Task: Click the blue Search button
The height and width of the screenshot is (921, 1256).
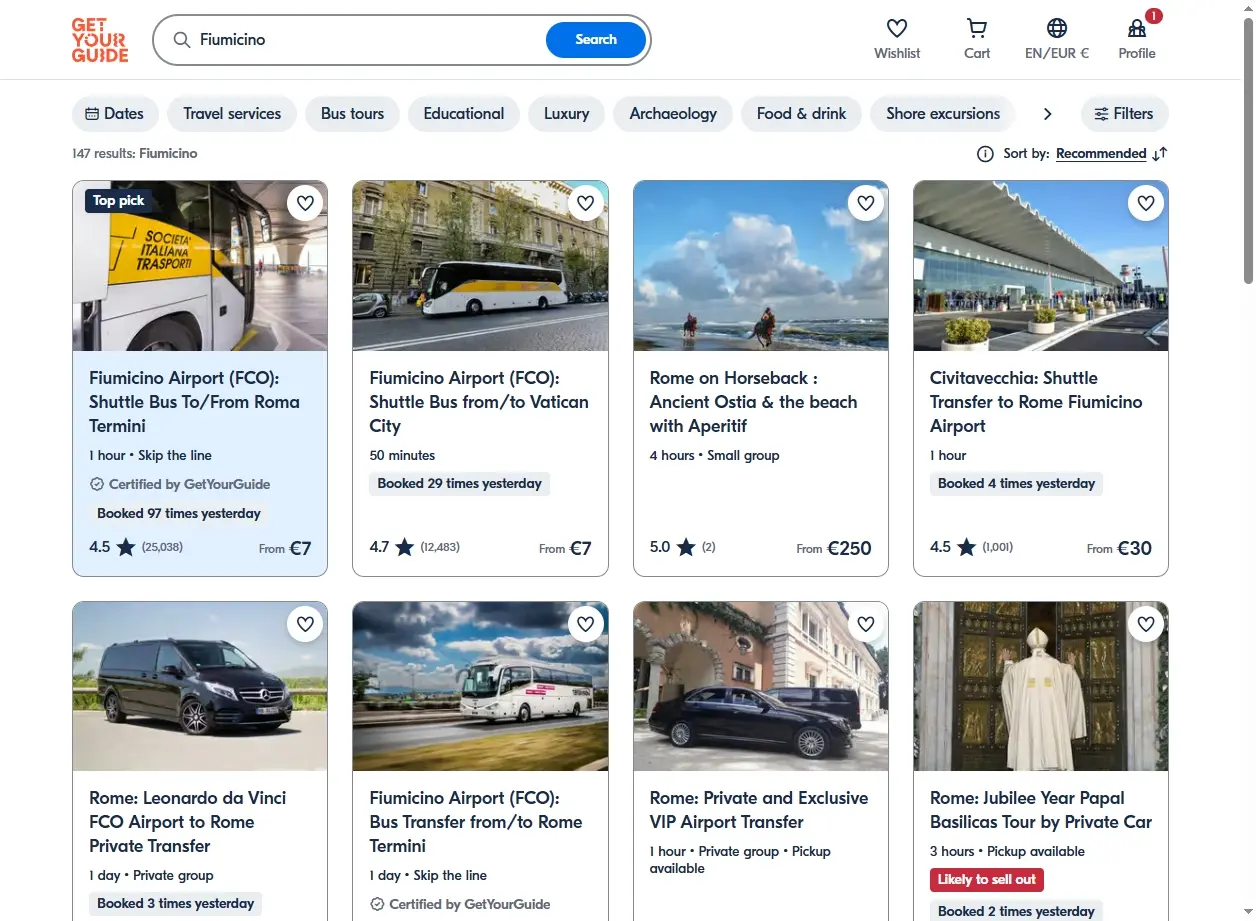Action: click(596, 40)
